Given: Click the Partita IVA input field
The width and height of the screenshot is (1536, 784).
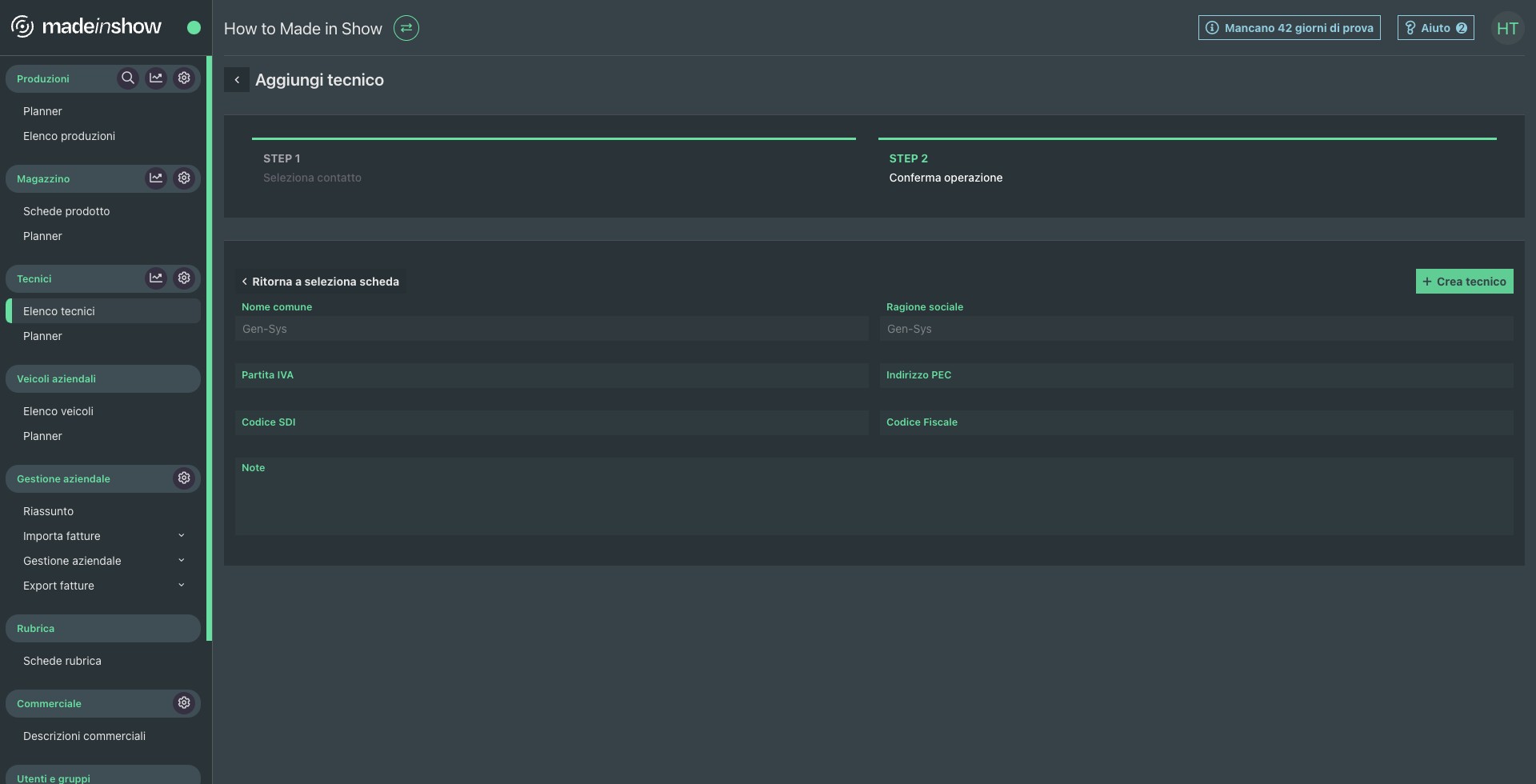Looking at the screenshot, I should coord(551,376).
